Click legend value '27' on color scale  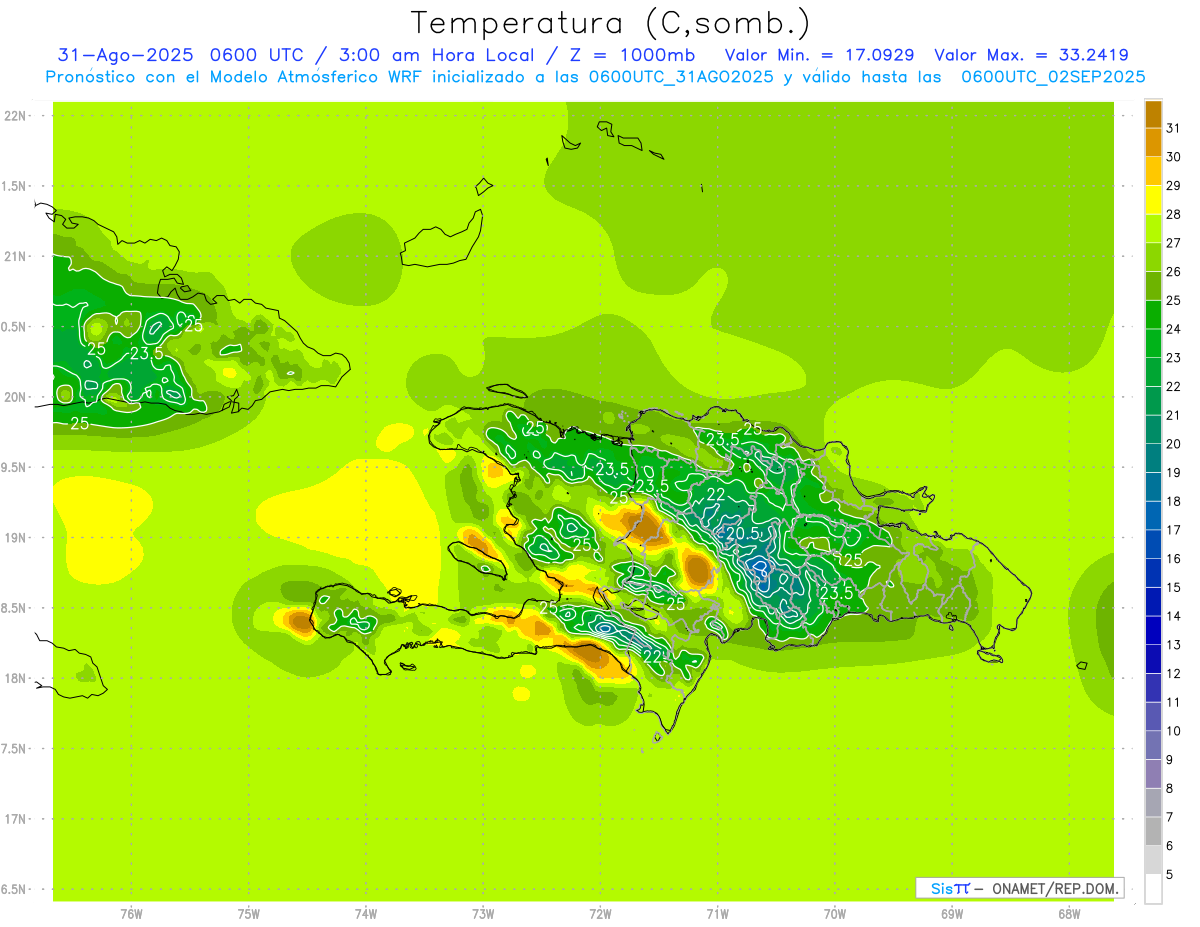1174,243
